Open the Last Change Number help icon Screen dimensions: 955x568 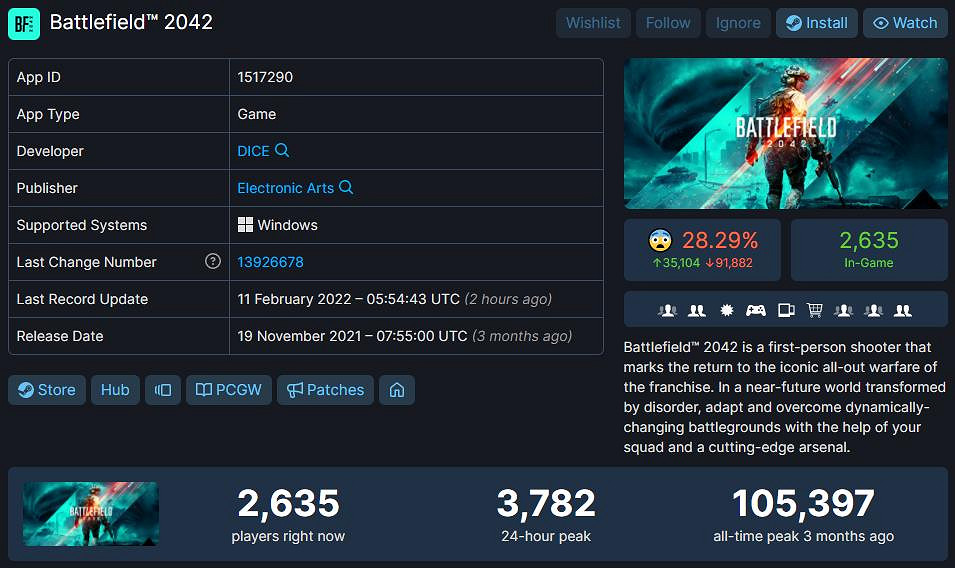click(x=212, y=262)
